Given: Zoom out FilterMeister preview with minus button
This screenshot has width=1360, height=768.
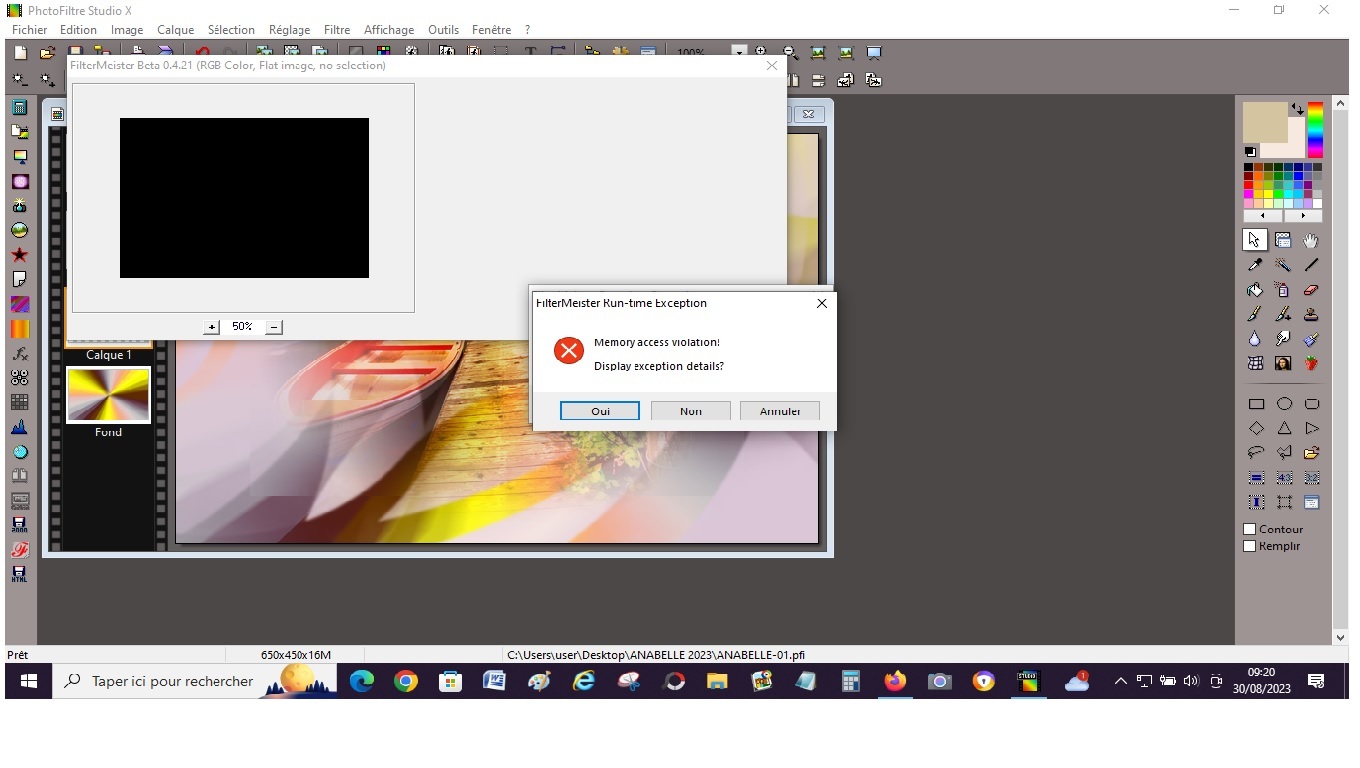Looking at the screenshot, I should click(x=274, y=327).
